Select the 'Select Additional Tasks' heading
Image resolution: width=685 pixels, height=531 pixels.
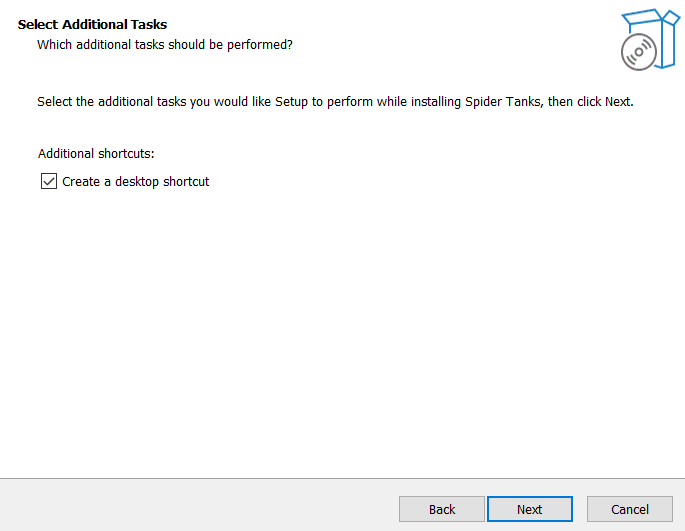point(92,24)
